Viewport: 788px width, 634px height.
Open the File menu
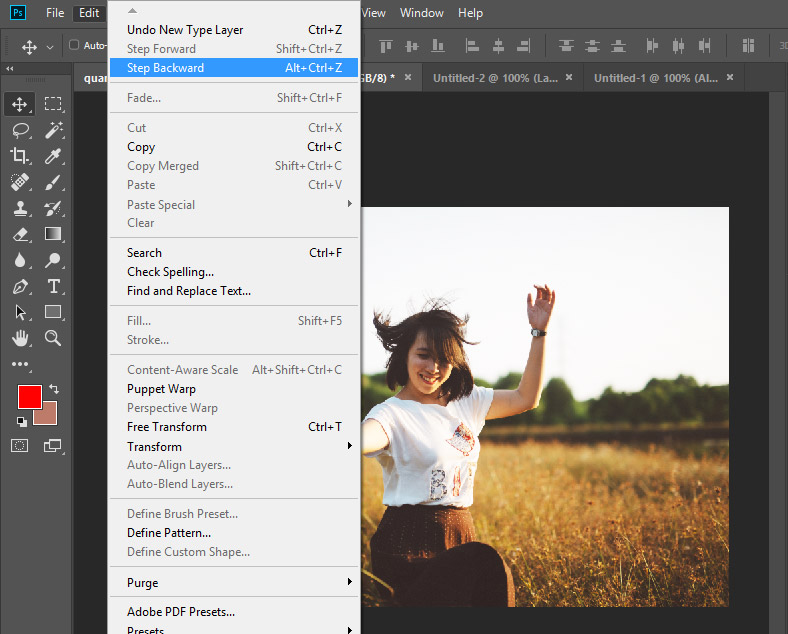coord(55,13)
